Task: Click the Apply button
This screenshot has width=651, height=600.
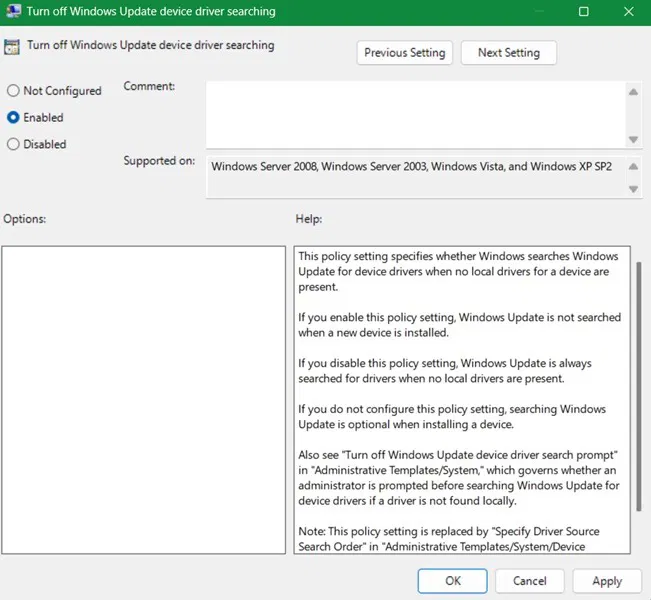Action: click(607, 580)
